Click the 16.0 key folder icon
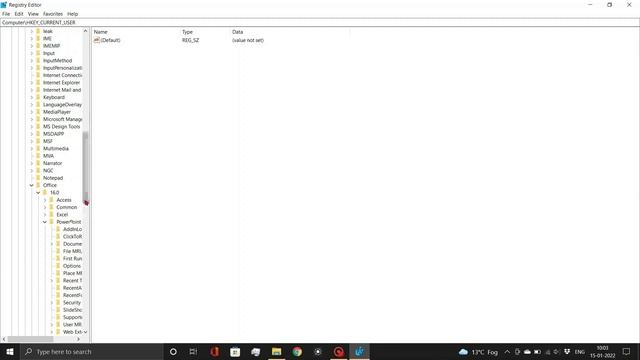The height and width of the screenshot is (360, 640). click(x=45, y=193)
